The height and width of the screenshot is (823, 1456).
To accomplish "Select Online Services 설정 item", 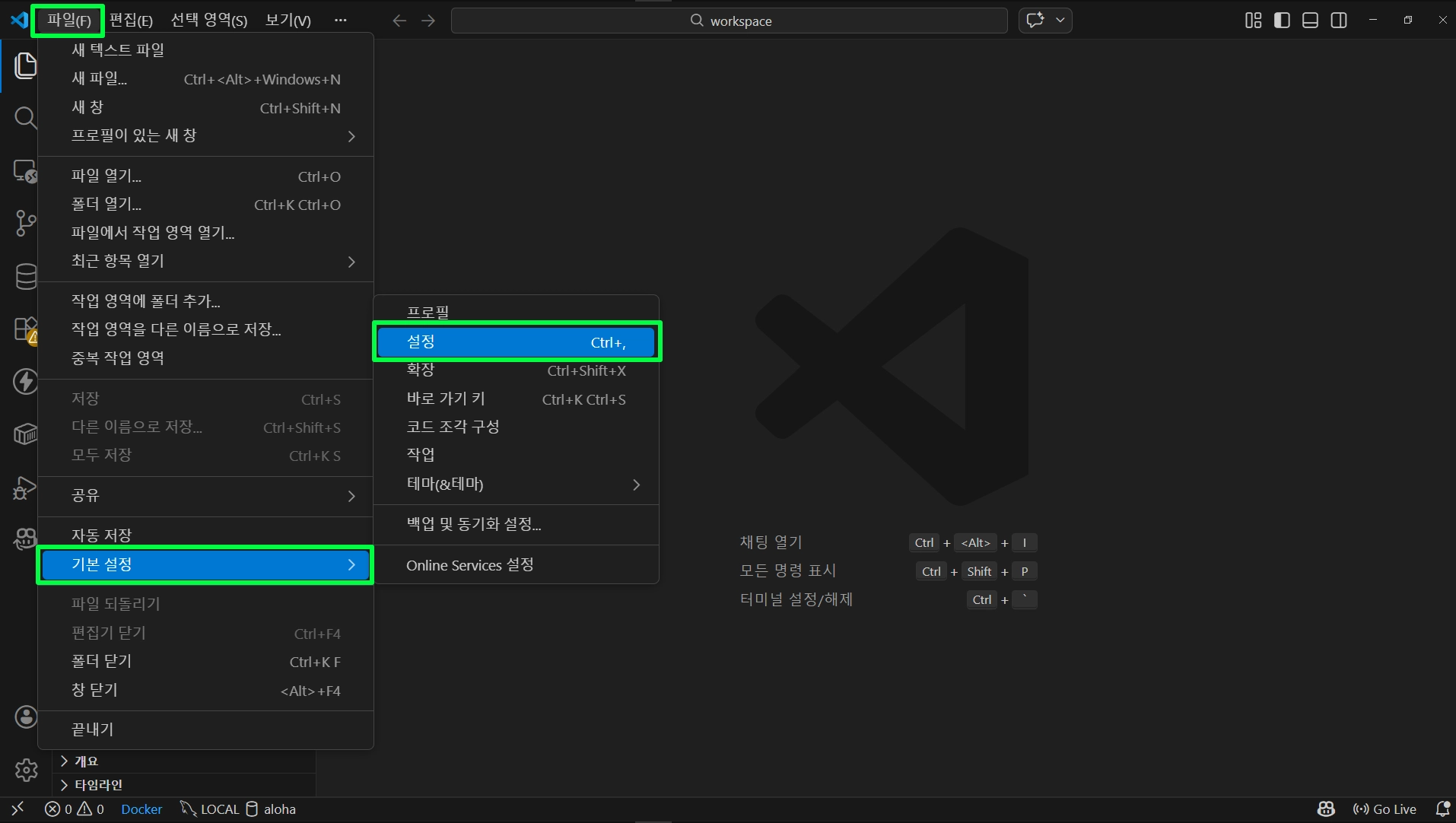I will tap(517, 565).
